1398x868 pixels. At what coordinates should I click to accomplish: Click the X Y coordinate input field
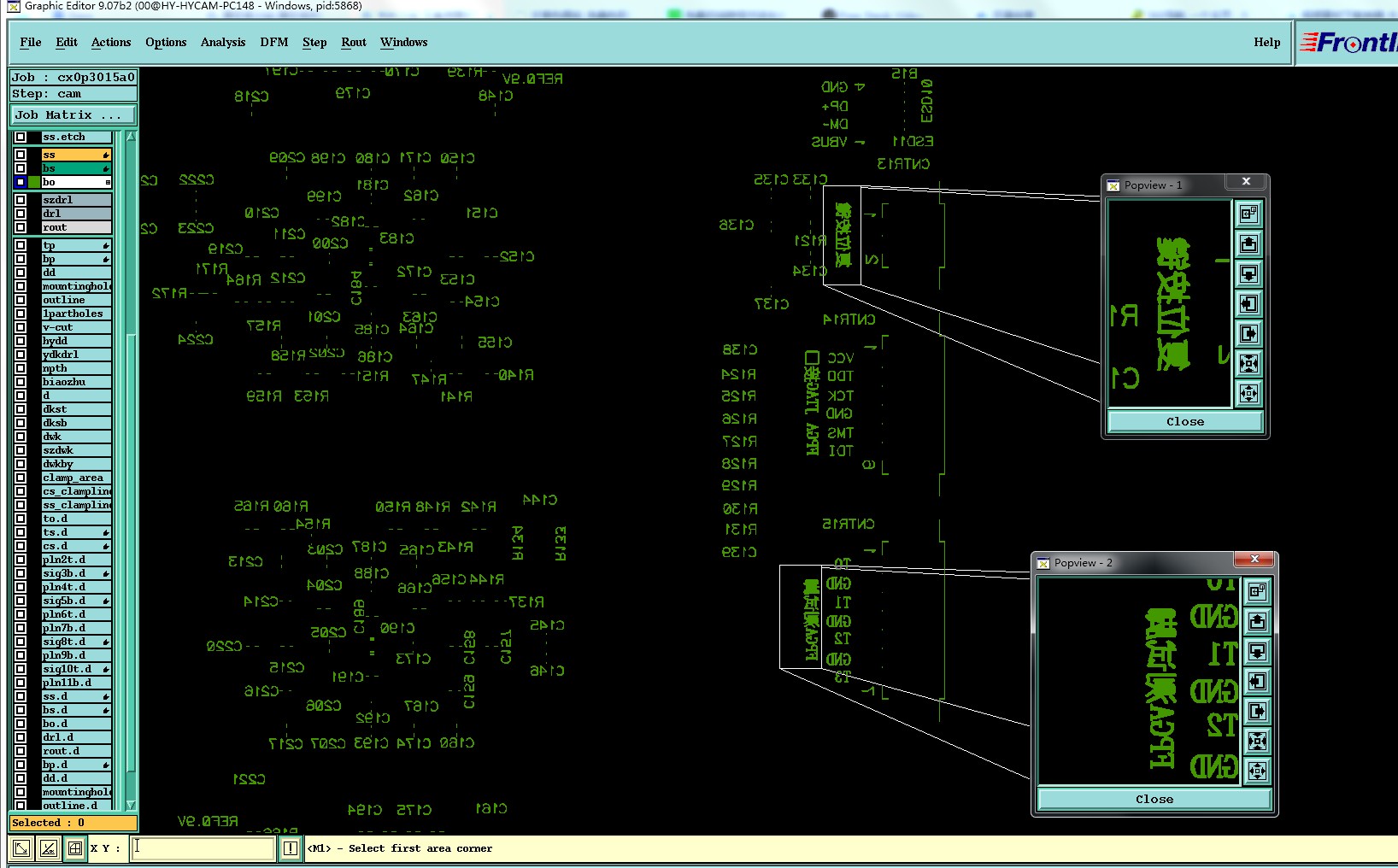coord(203,848)
